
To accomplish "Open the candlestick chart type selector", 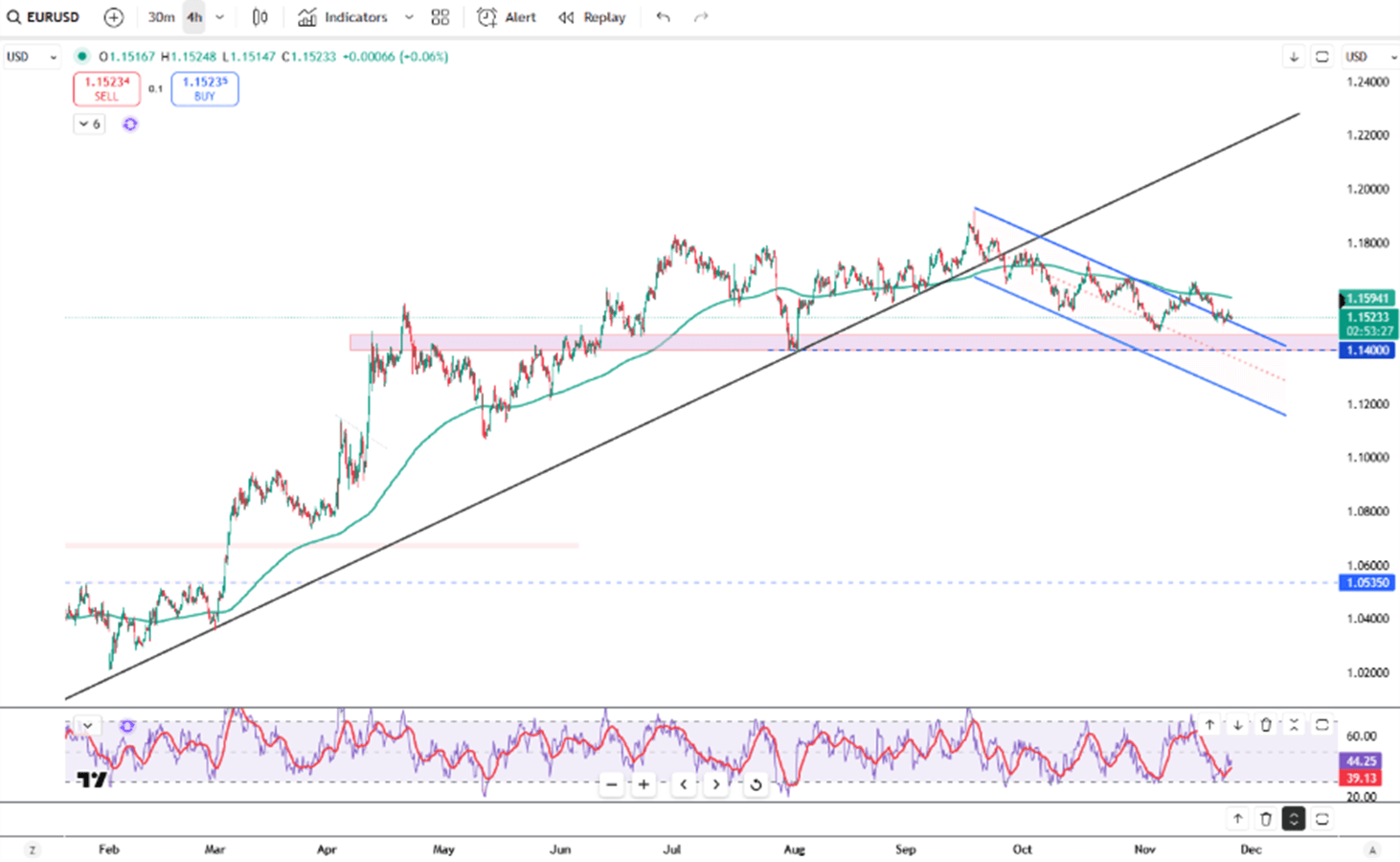I will pos(260,17).
